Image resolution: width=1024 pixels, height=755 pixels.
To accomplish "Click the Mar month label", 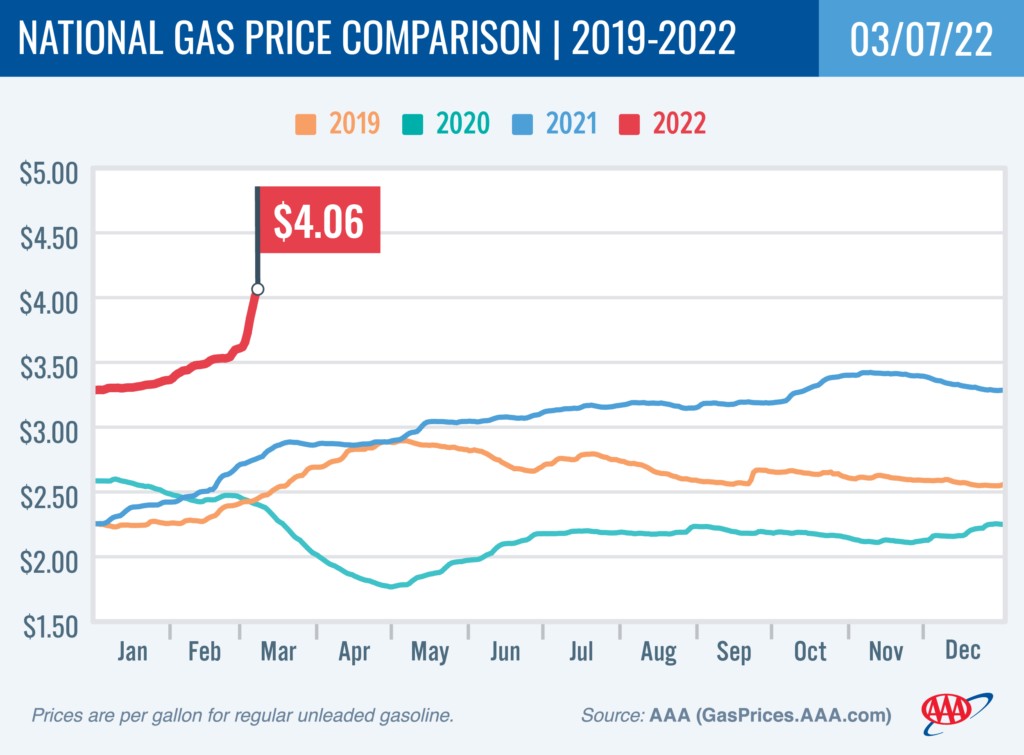I will click(x=278, y=651).
